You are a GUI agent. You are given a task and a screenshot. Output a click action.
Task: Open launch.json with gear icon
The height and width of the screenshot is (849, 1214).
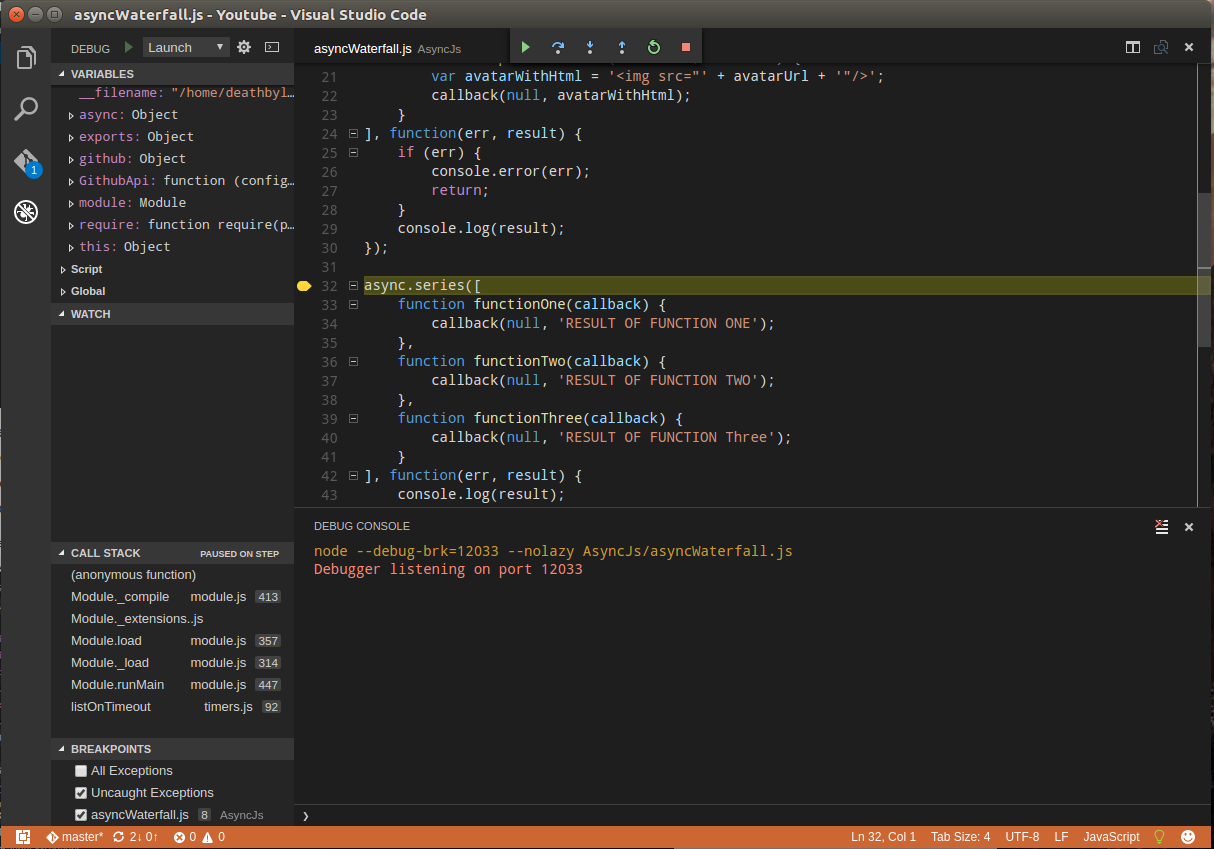point(243,47)
